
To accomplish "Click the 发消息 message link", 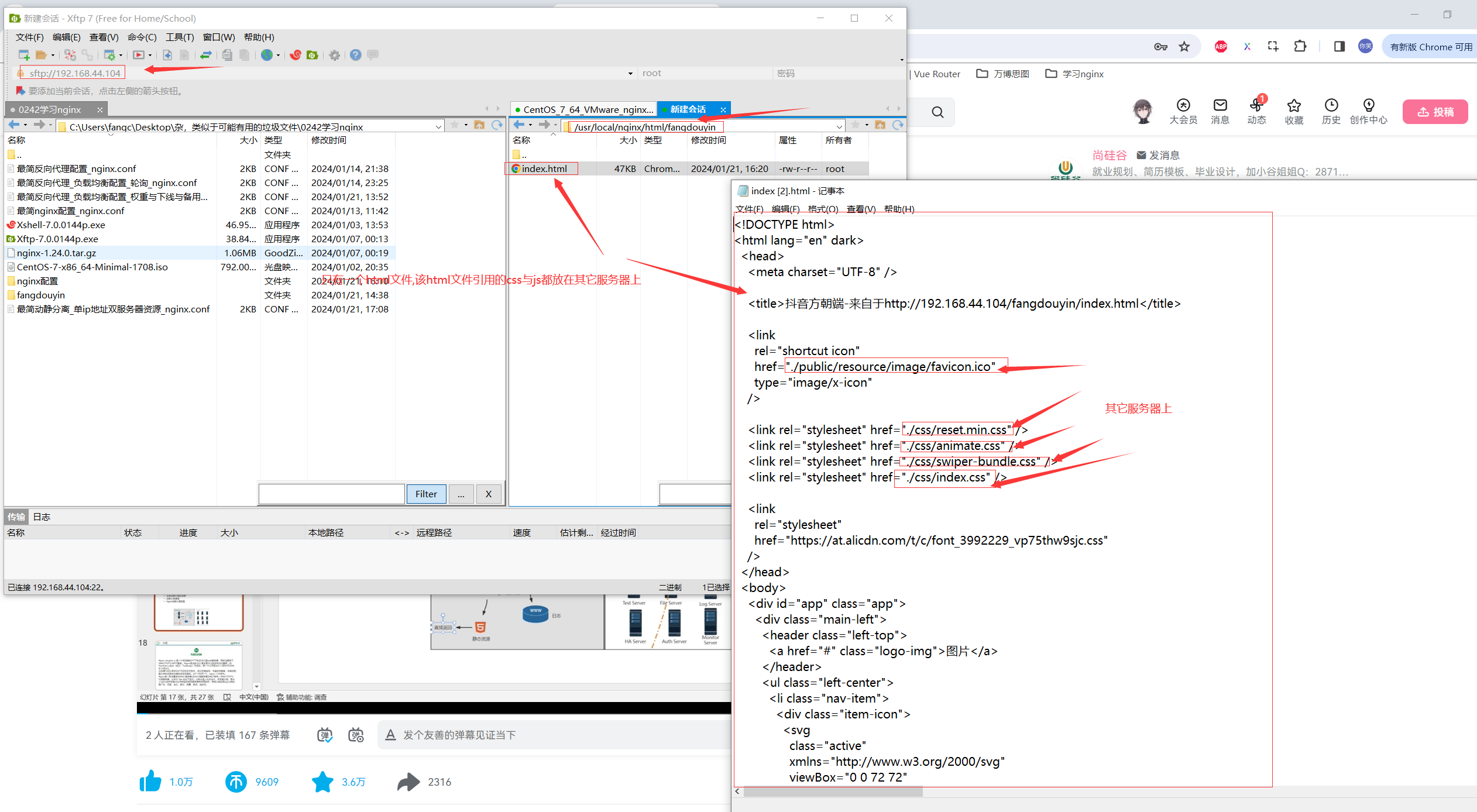I will [x=1158, y=155].
